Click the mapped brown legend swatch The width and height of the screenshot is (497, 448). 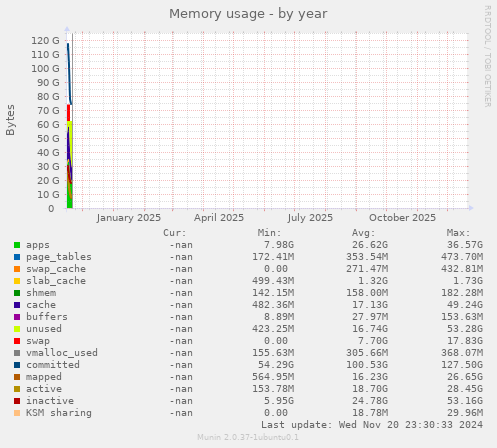point(17,377)
